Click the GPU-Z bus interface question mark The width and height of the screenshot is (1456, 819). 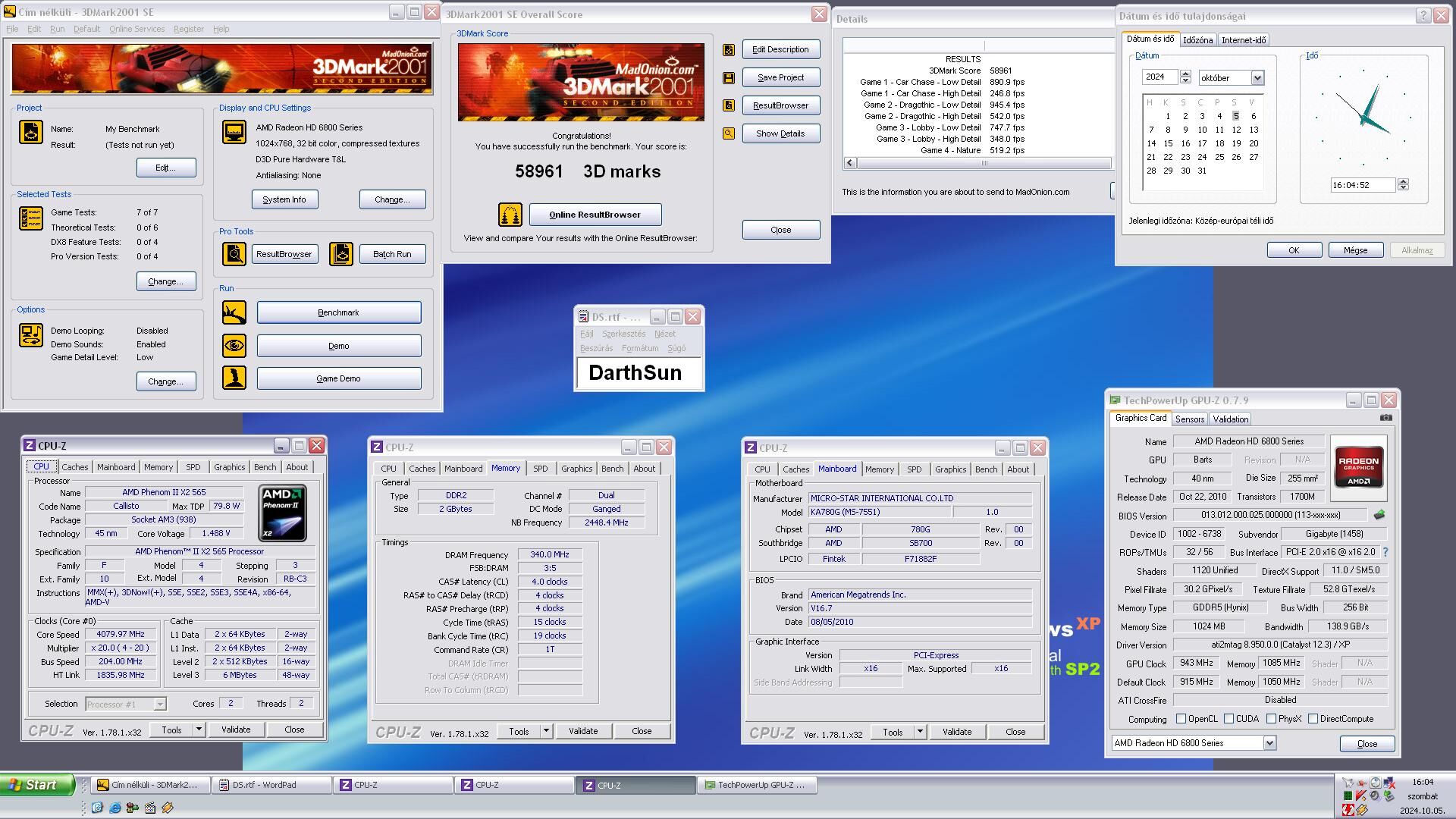(x=1385, y=552)
